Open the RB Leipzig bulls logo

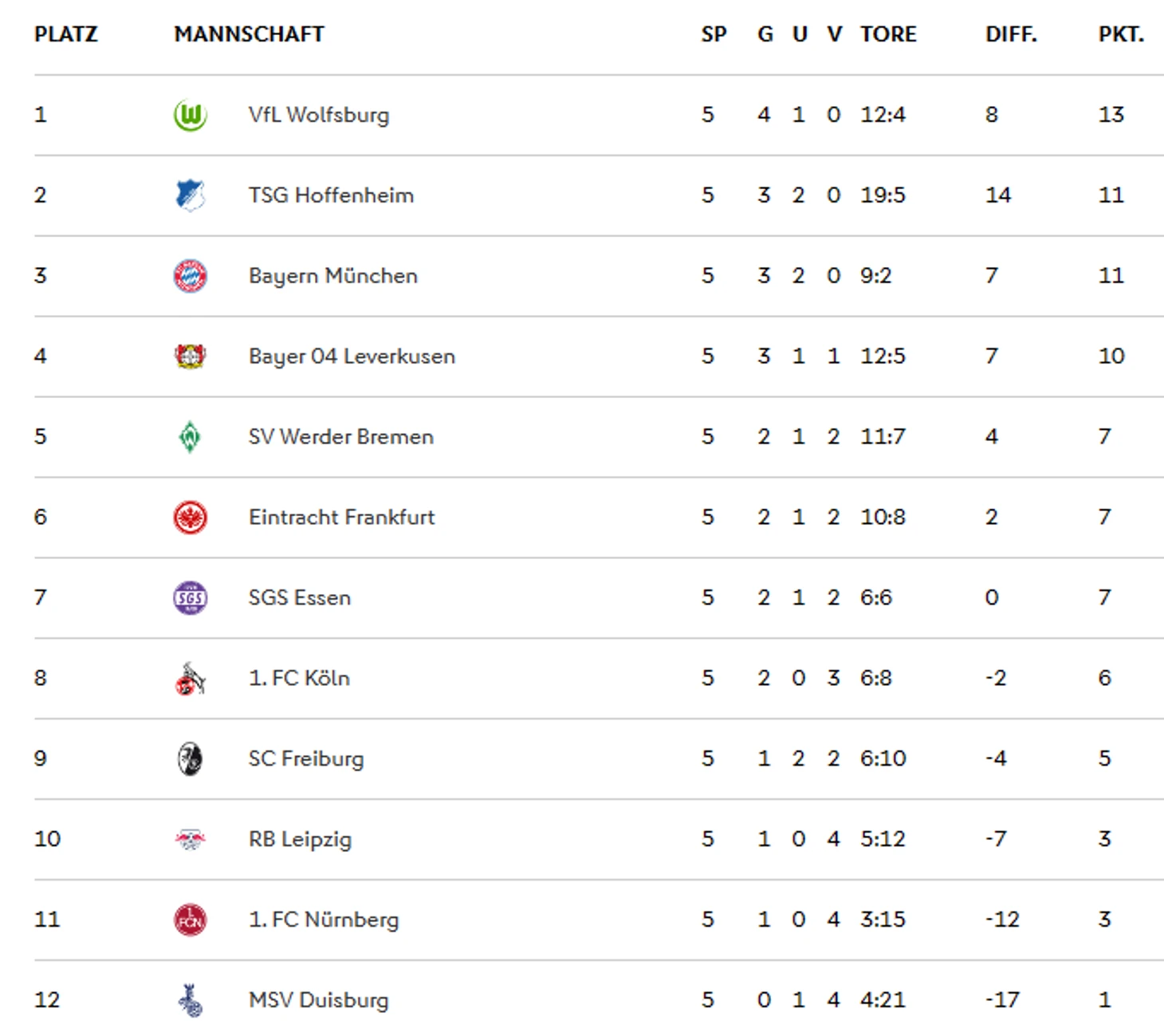click(191, 839)
